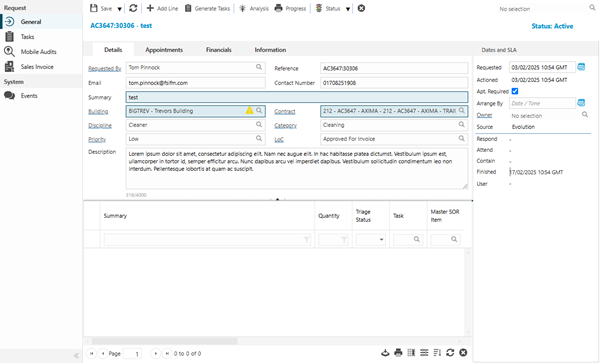
Task: Switch to the Financials tab
Action: click(x=218, y=50)
